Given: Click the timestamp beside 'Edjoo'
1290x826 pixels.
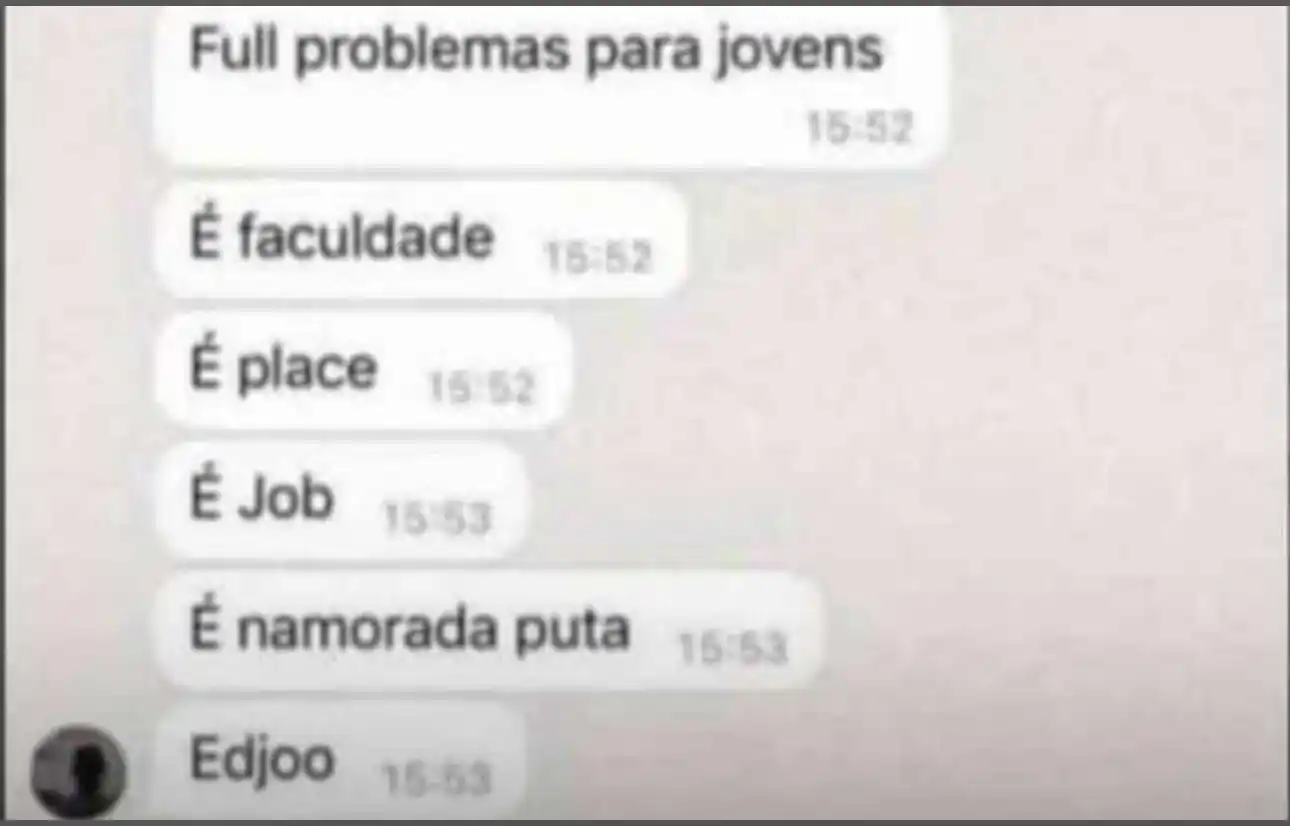Looking at the screenshot, I should point(438,779).
